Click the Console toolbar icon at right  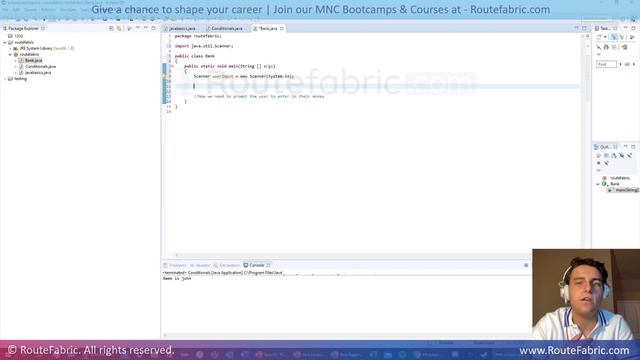[526, 265]
